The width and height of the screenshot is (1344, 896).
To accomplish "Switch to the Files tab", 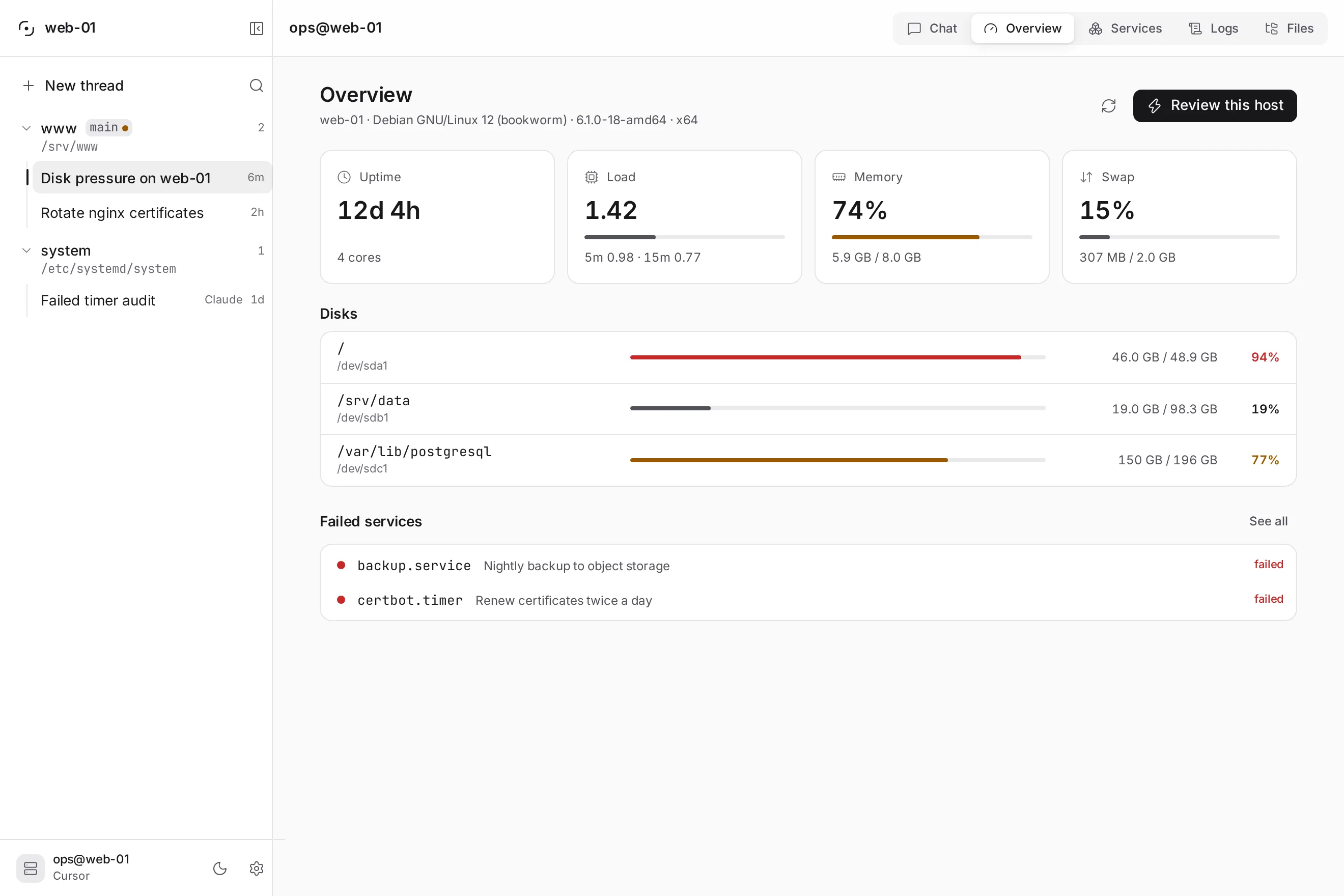I will [1289, 29].
